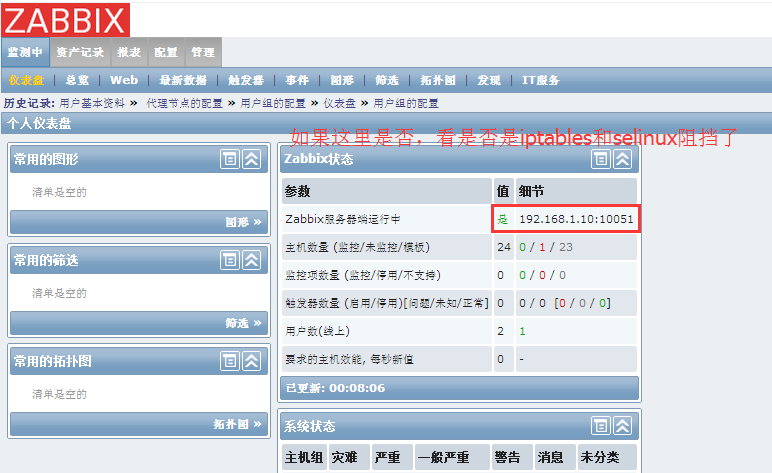Click the 用户数(线上) row label
Viewport: 772px width, 473px height.
click(x=318, y=331)
